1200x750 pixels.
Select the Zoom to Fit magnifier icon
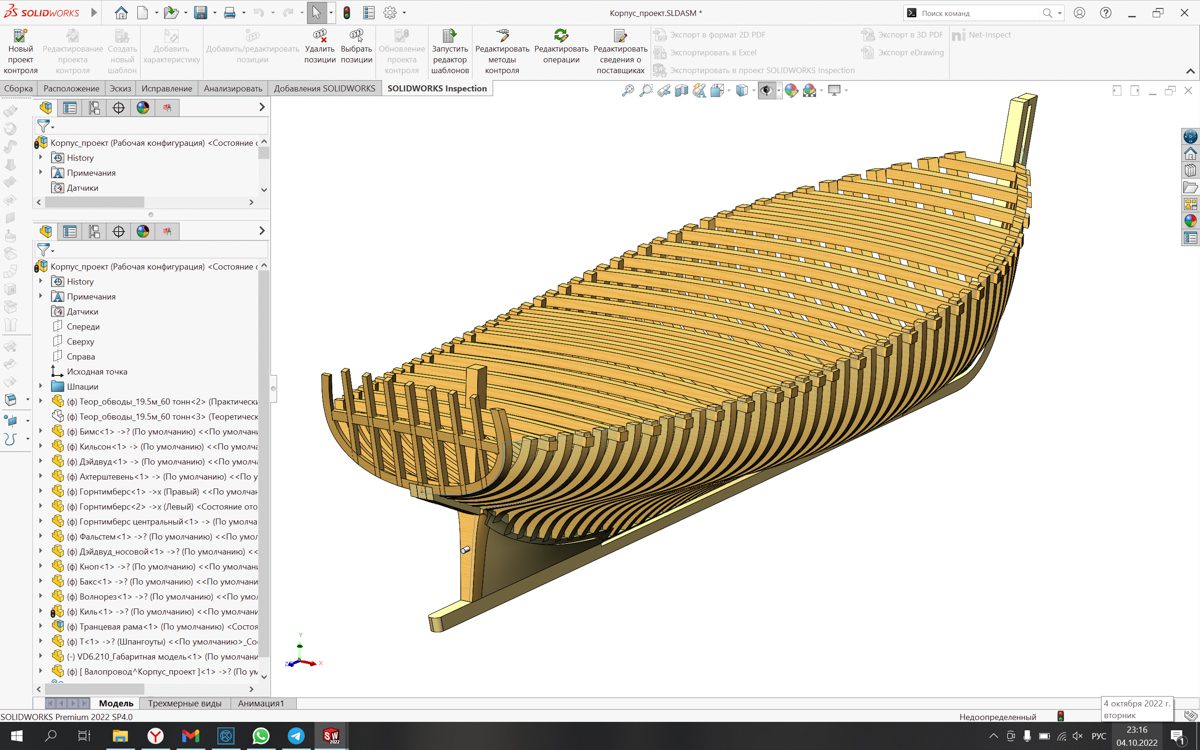pyautogui.click(x=628, y=91)
